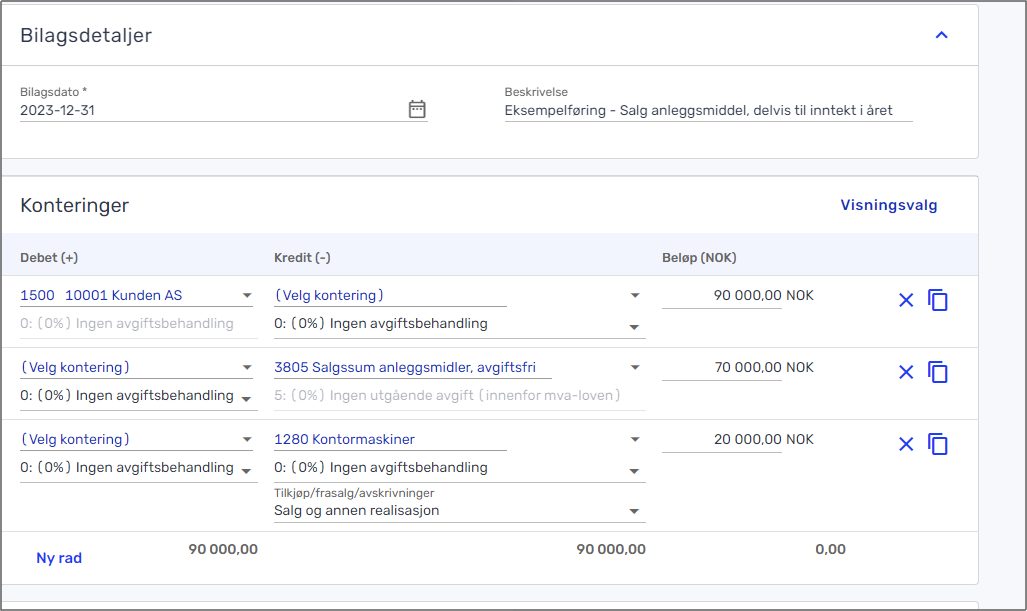Click the Beskrivelse description field
This screenshot has height=611, width=1027.
coord(708,110)
